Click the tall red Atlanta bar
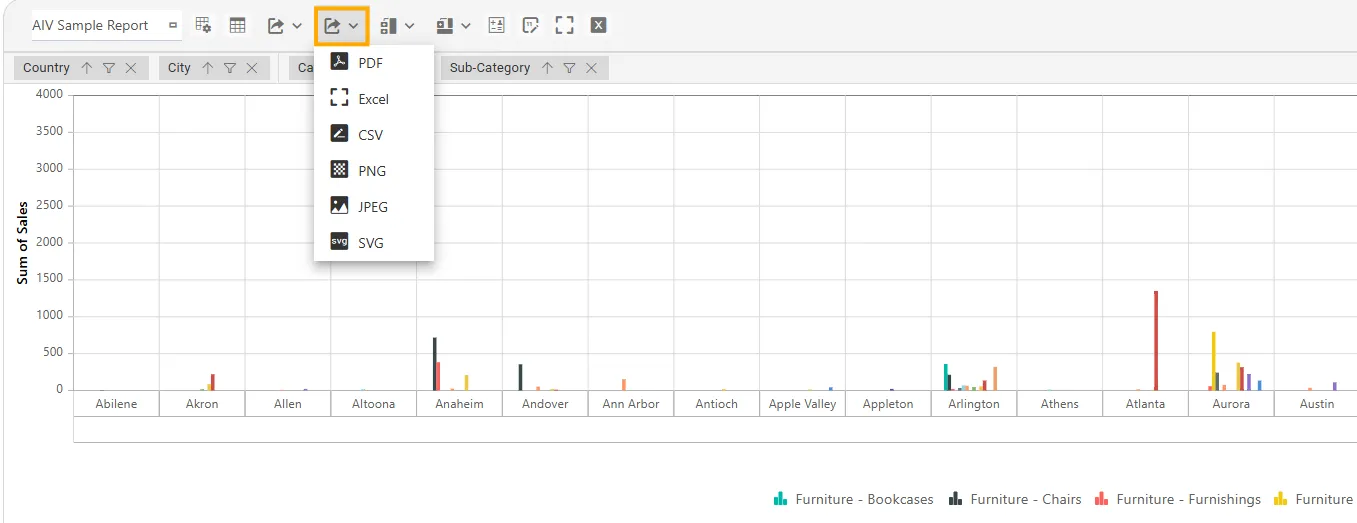This screenshot has width=1357, height=523. (x=1156, y=340)
